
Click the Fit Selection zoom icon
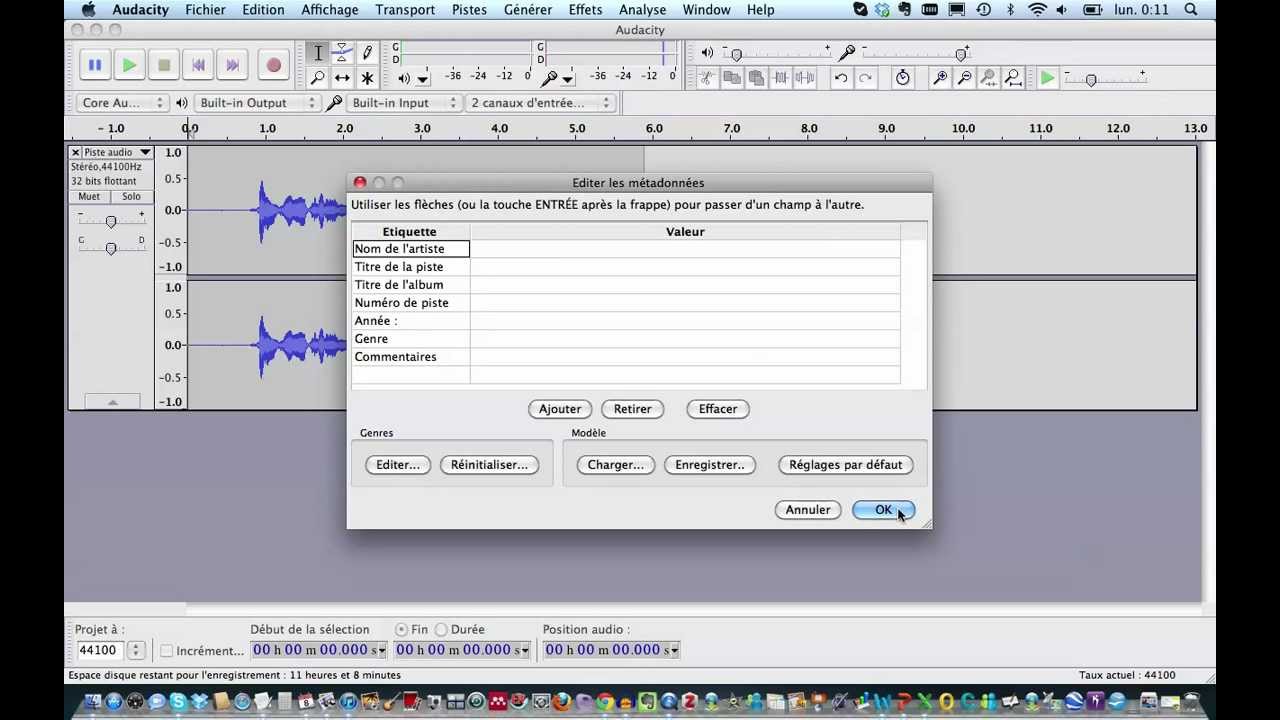pyautogui.click(x=989, y=77)
